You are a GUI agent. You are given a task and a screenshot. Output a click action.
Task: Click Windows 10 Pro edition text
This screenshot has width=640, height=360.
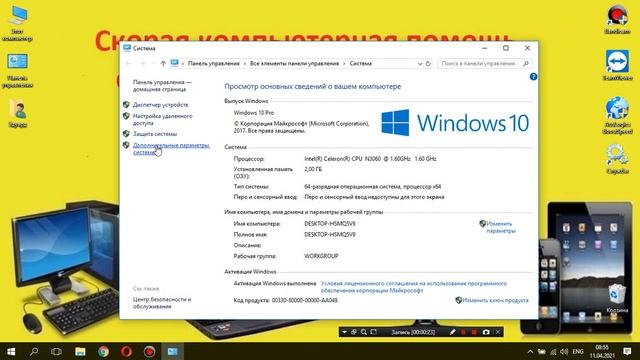254,113
